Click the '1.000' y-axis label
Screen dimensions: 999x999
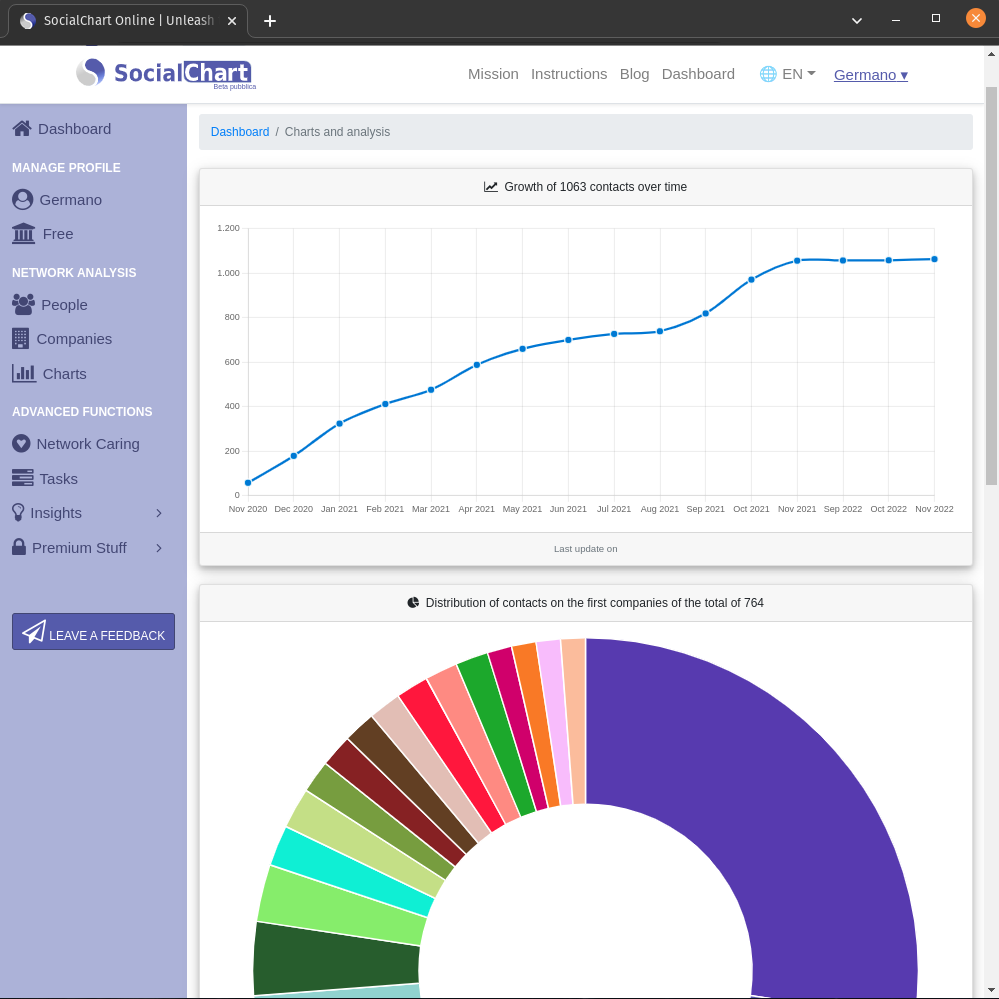[x=228, y=273]
